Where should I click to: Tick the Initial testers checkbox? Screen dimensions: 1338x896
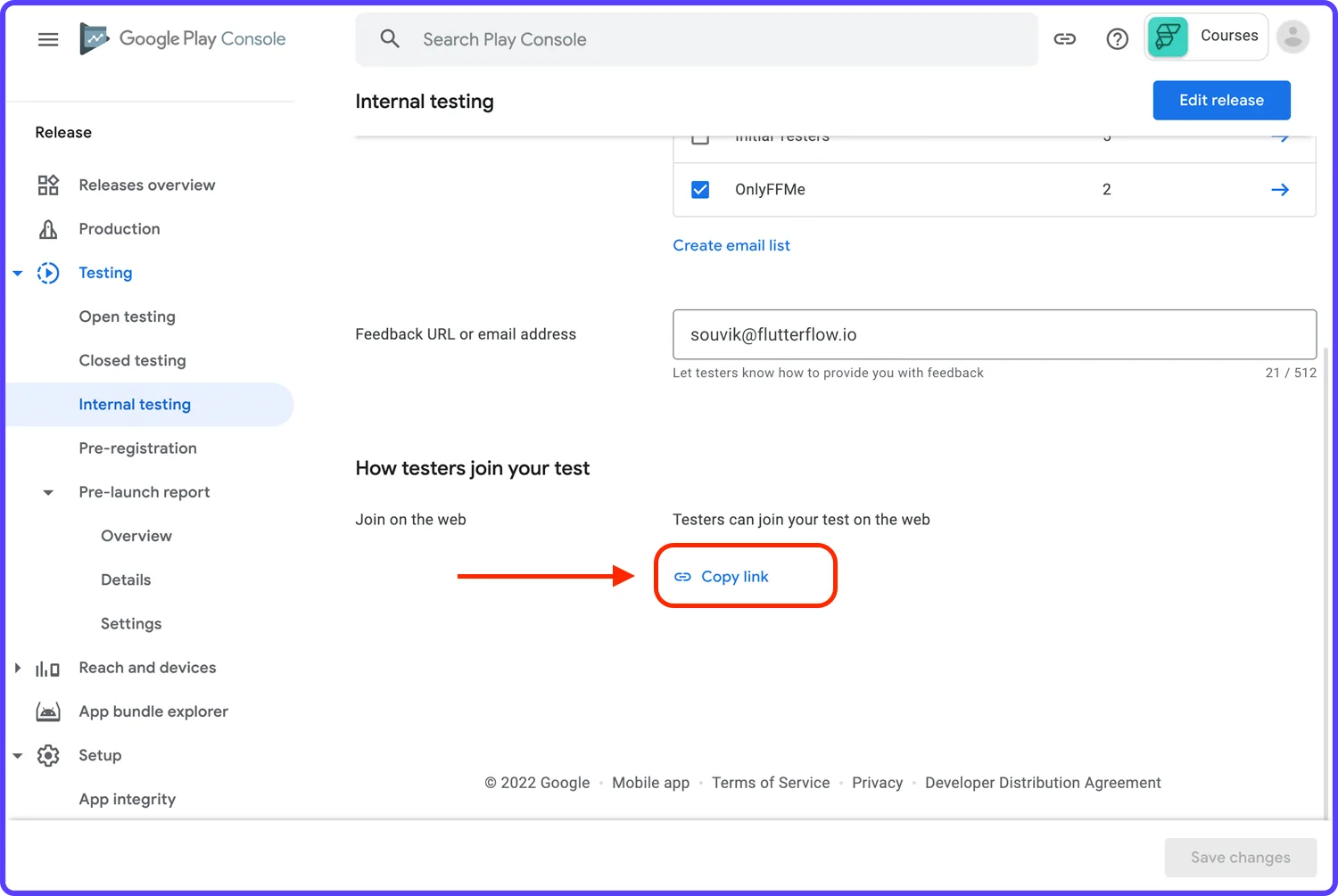pyautogui.click(x=700, y=137)
